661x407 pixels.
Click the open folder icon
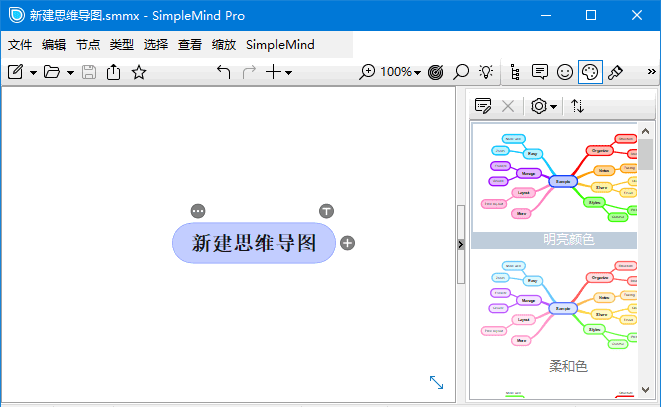tap(52, 72)
